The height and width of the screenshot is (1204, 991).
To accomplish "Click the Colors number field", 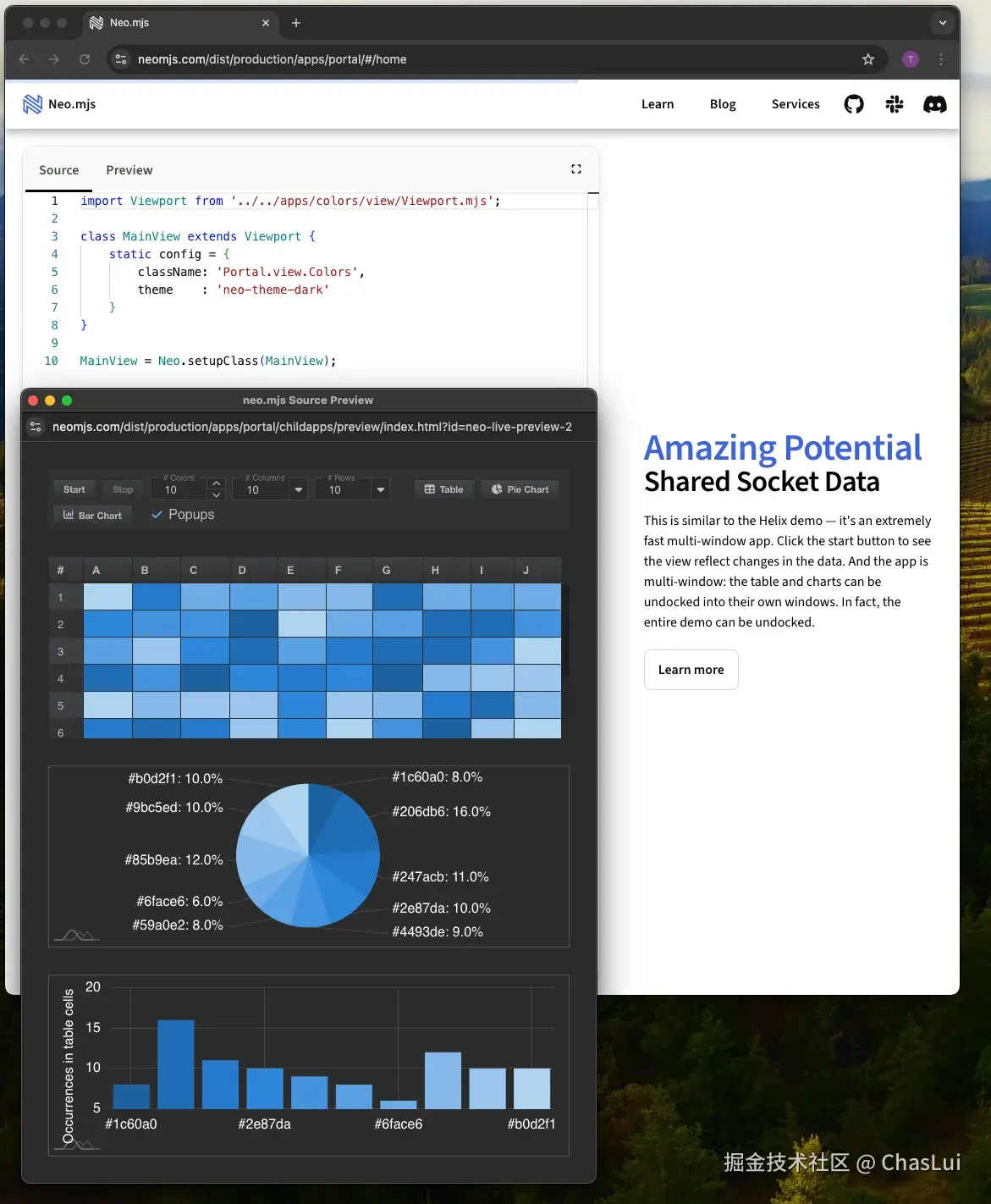I will click(x=179, y=489).
